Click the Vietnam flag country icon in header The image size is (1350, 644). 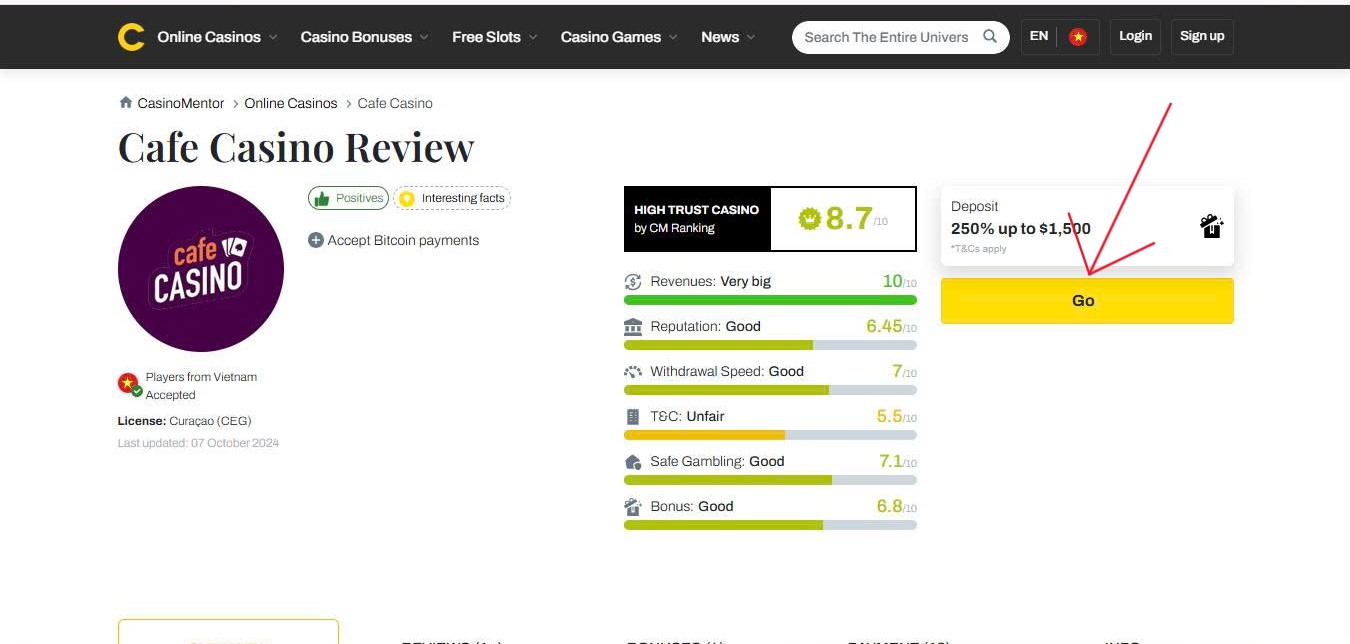pyautogui.click(x=1078, y=37)
